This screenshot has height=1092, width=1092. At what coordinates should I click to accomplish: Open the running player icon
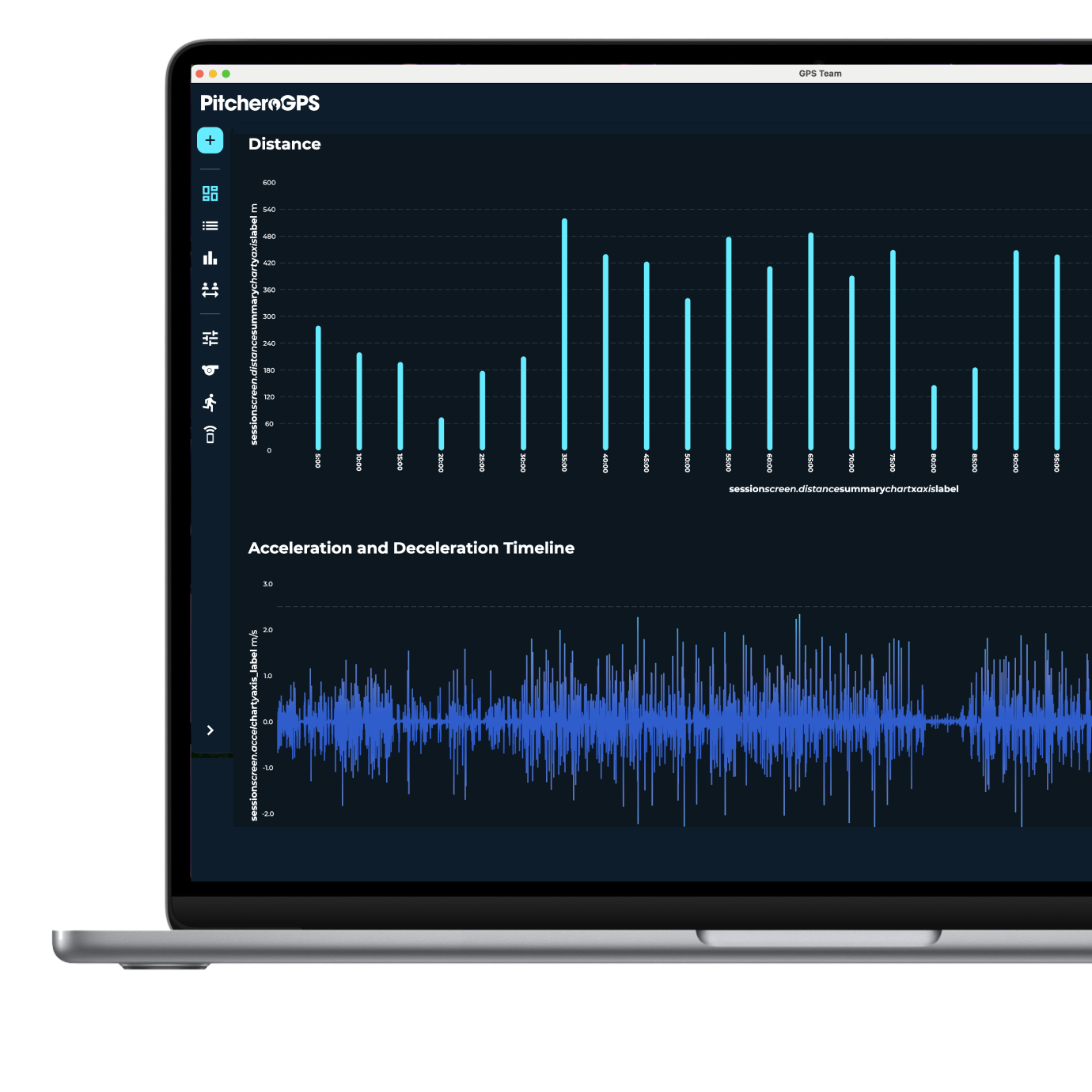[x=210, y=402]
